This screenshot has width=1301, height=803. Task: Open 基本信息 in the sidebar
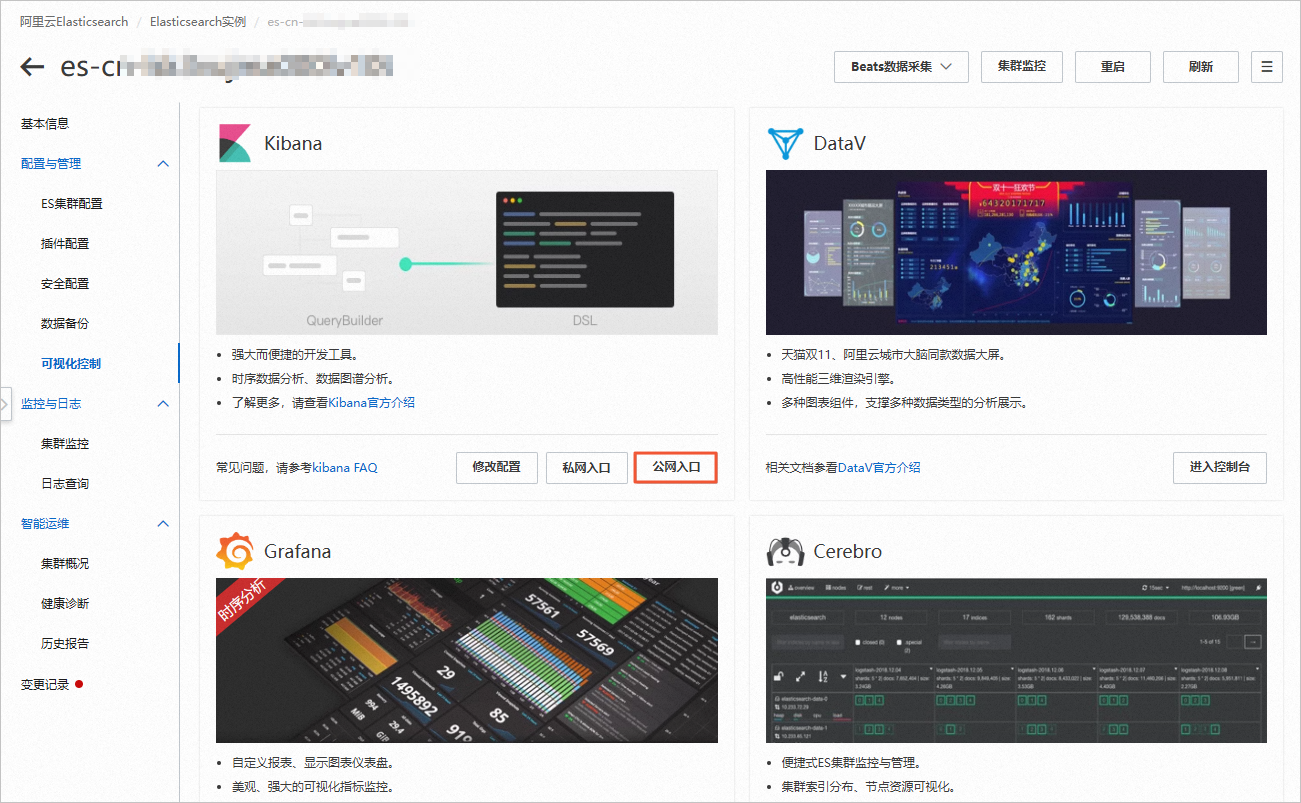tap(45, 124)
